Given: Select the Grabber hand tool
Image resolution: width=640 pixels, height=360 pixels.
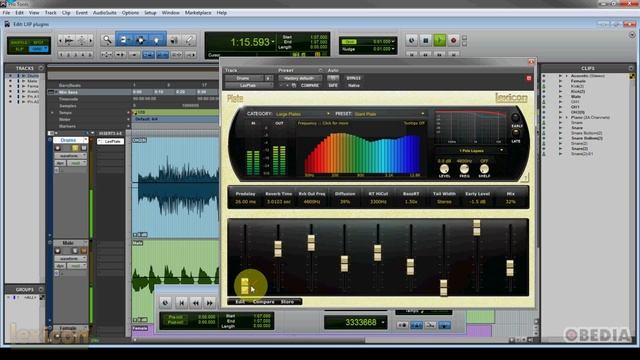Looking at the screenshot, I should [x=157, y=40].
